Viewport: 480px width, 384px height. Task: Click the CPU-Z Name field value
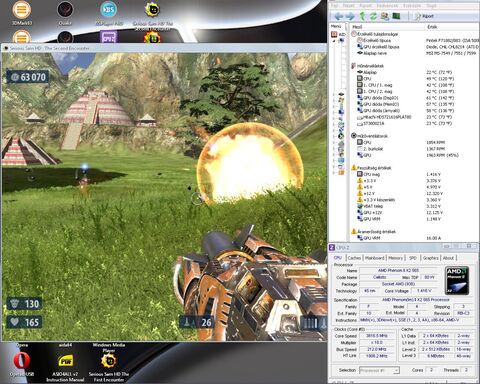point(398,270)
